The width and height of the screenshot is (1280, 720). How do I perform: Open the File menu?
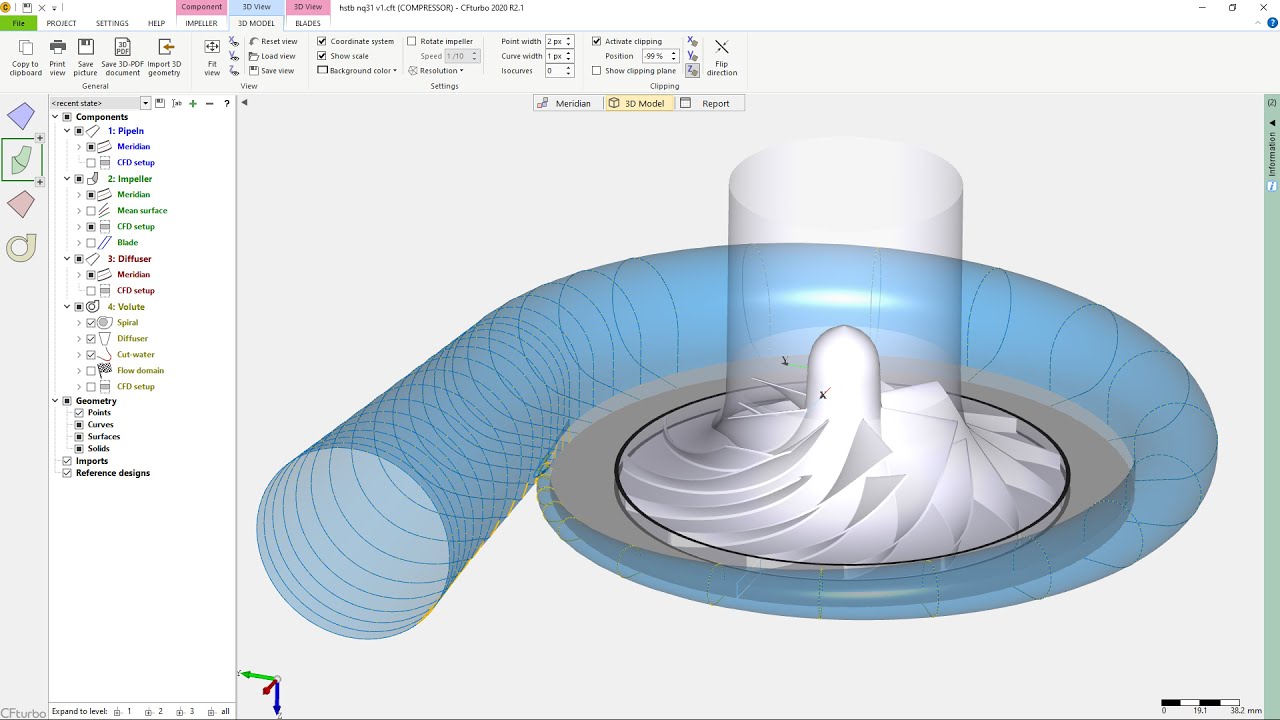[18, 23]
